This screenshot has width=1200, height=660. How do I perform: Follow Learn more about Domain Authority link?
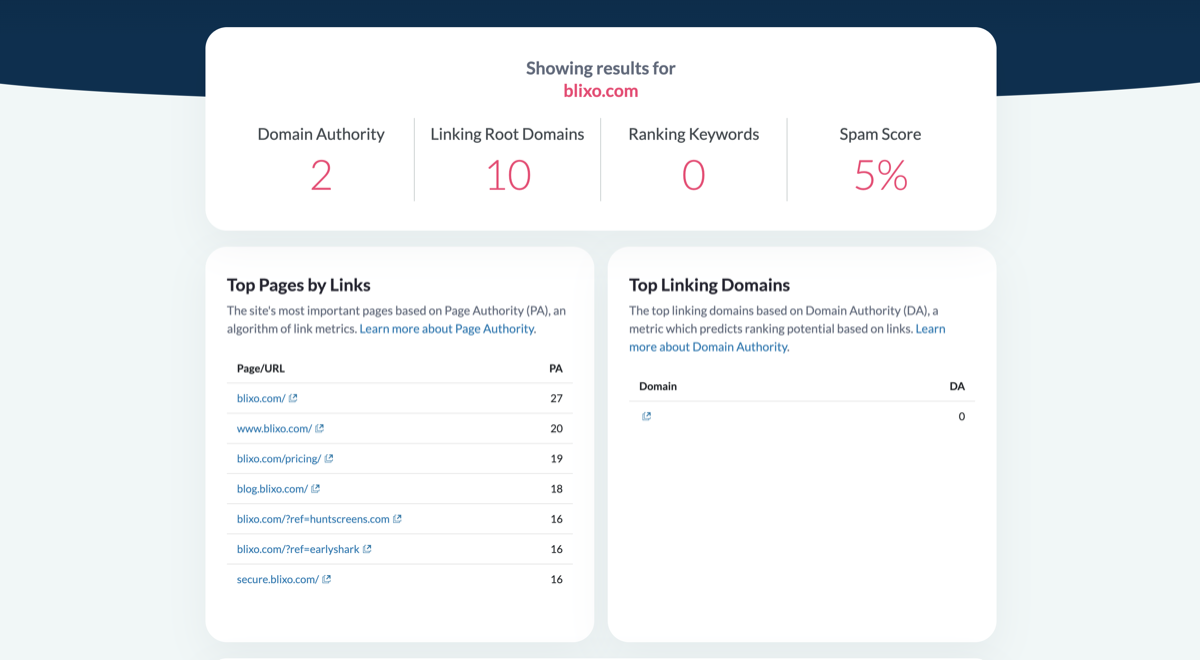pyautogui.click(x=787, y=337)
